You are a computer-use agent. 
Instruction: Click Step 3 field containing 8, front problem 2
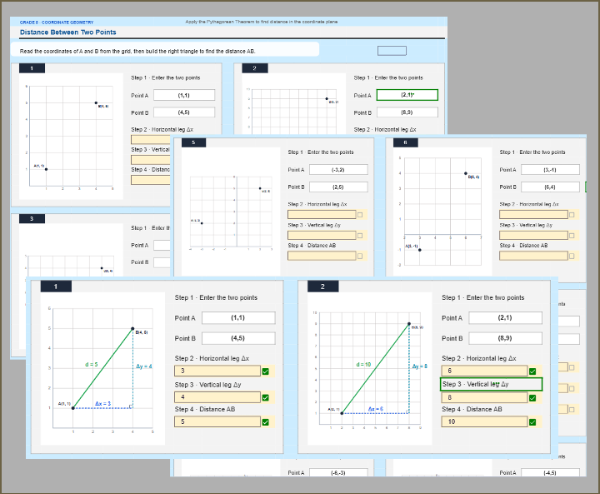pos(484,398)
